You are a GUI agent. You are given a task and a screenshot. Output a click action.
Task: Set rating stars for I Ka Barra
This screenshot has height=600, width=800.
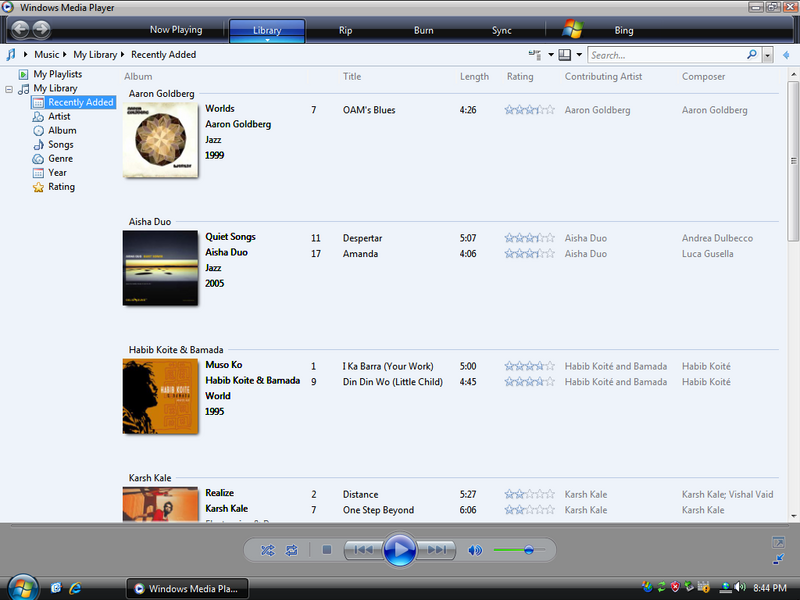(x=530, y=366)
